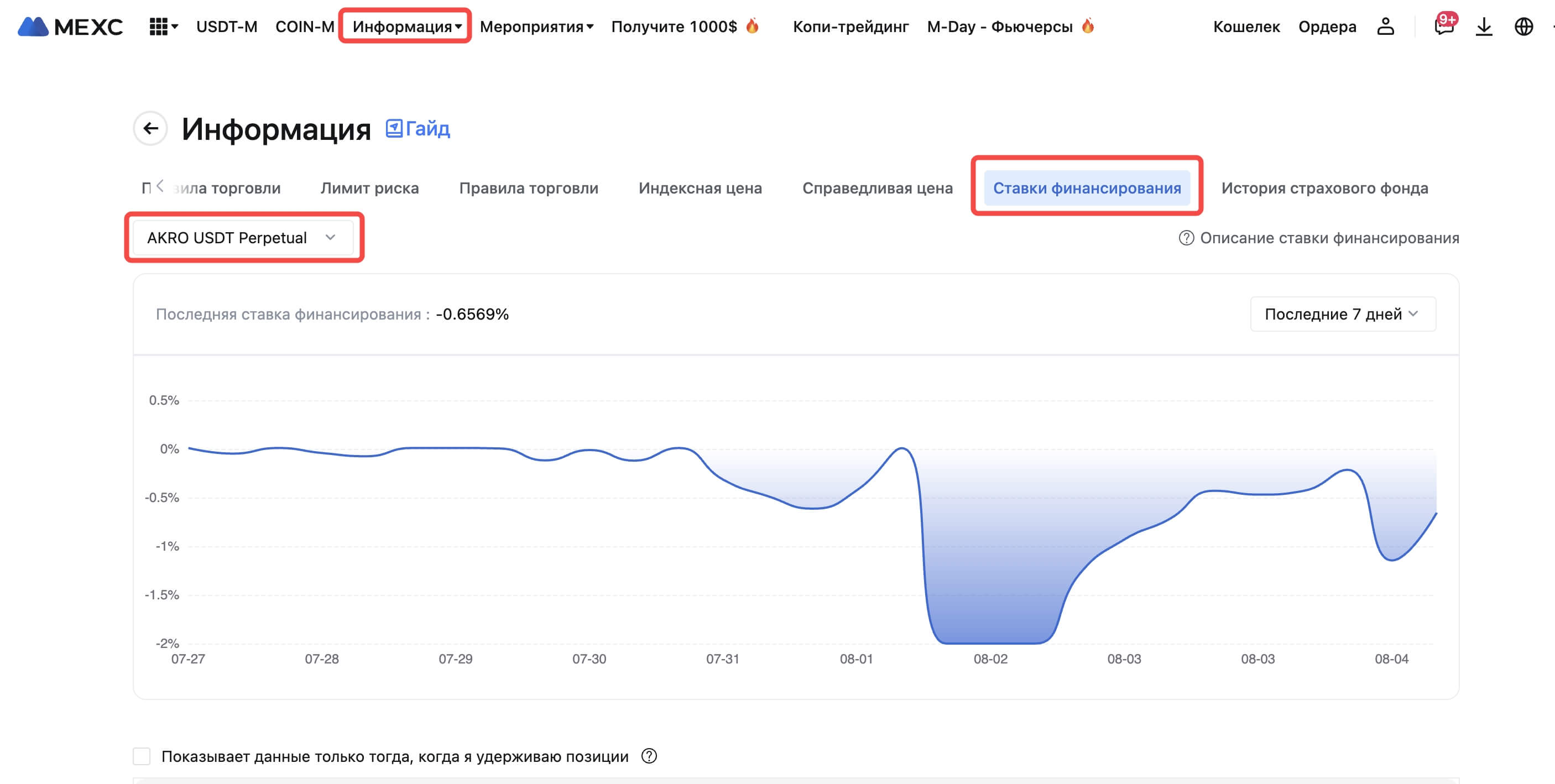
Task: Expand the Последние 7 дней period selector
Action: click(x=1343, y=314)
